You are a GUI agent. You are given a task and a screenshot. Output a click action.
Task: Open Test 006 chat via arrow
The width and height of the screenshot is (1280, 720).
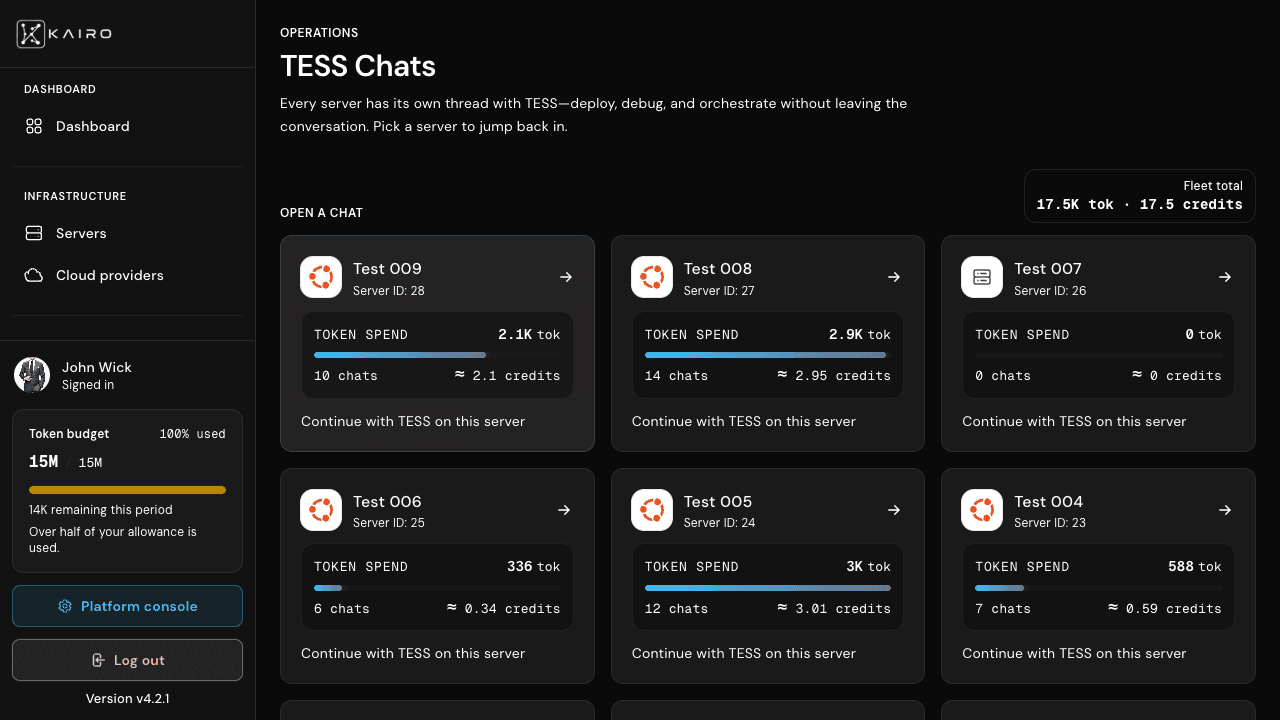564,510
